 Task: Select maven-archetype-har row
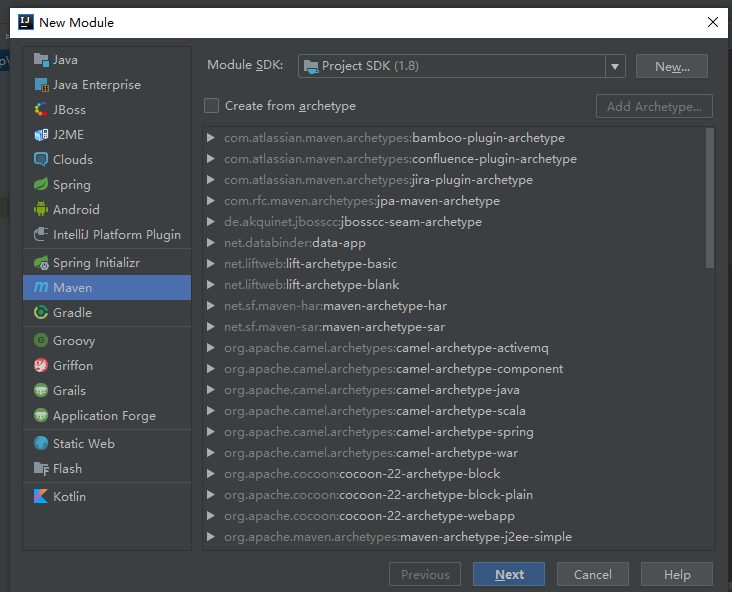(454, 306)
